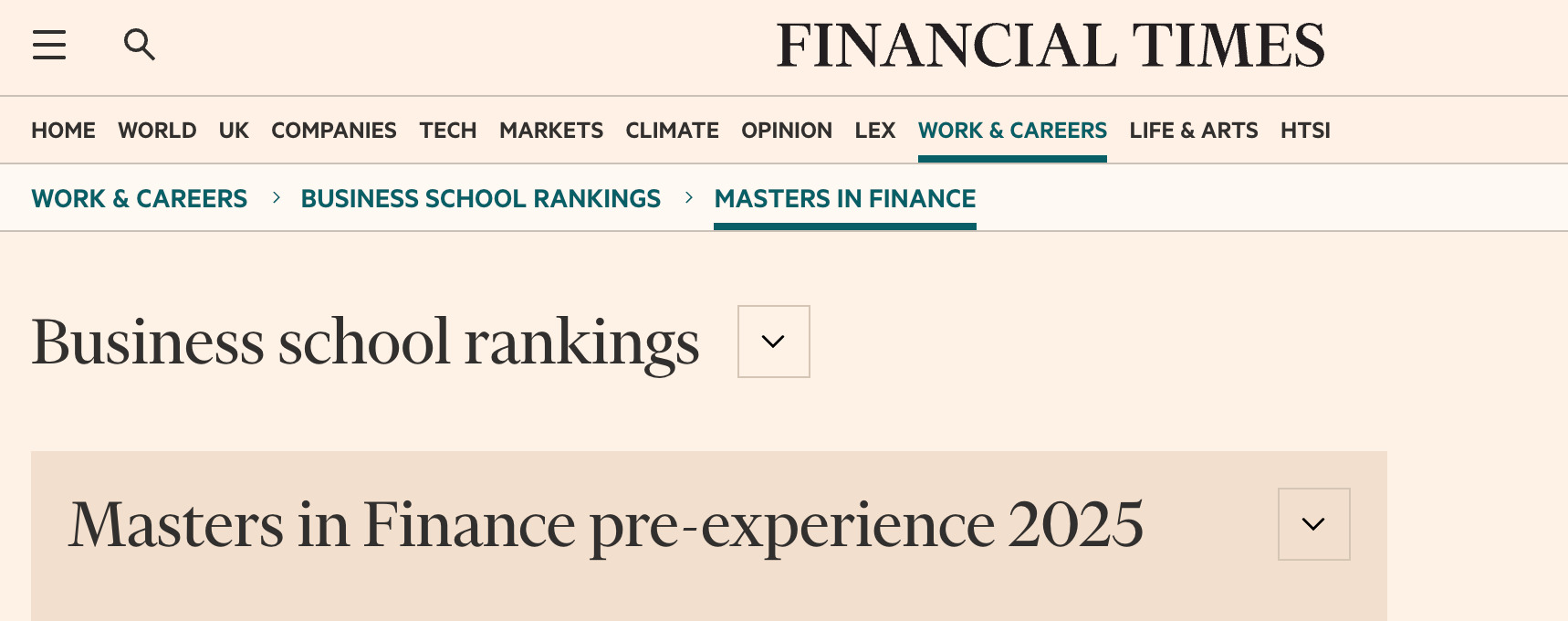Open the LIFE & ARTS section

pos(1193,131)
